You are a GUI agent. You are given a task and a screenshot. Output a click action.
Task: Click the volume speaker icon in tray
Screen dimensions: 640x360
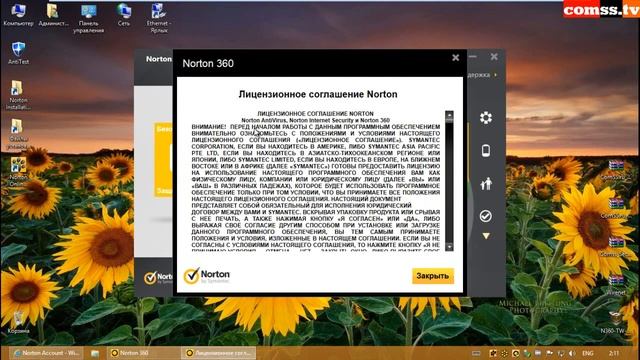tap(572, 353)
